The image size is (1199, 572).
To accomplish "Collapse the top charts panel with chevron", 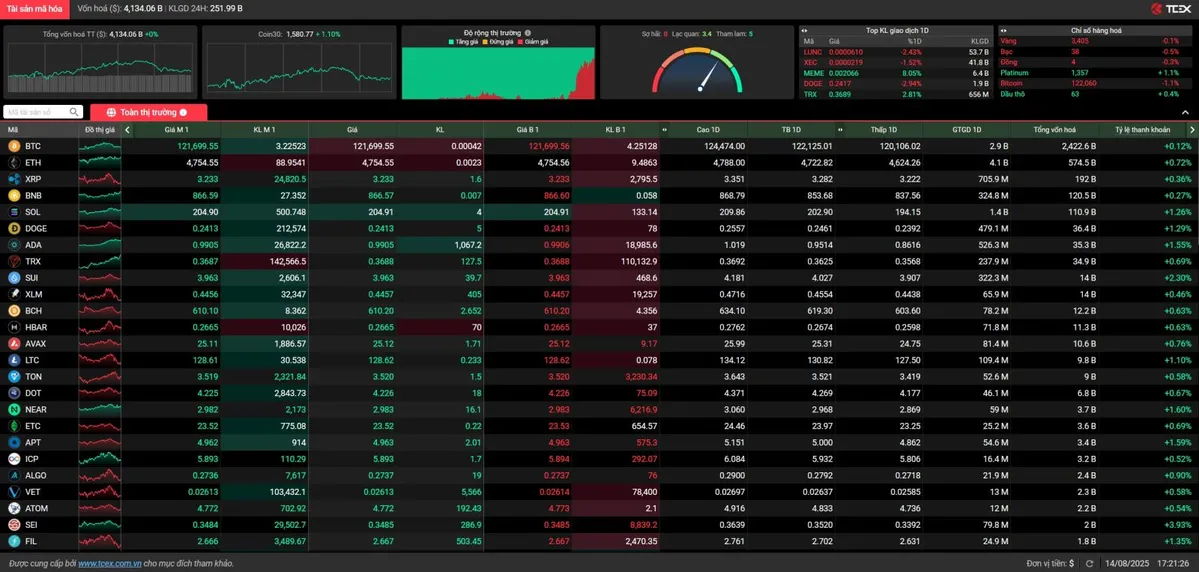I will click(x=1185, y=113).
